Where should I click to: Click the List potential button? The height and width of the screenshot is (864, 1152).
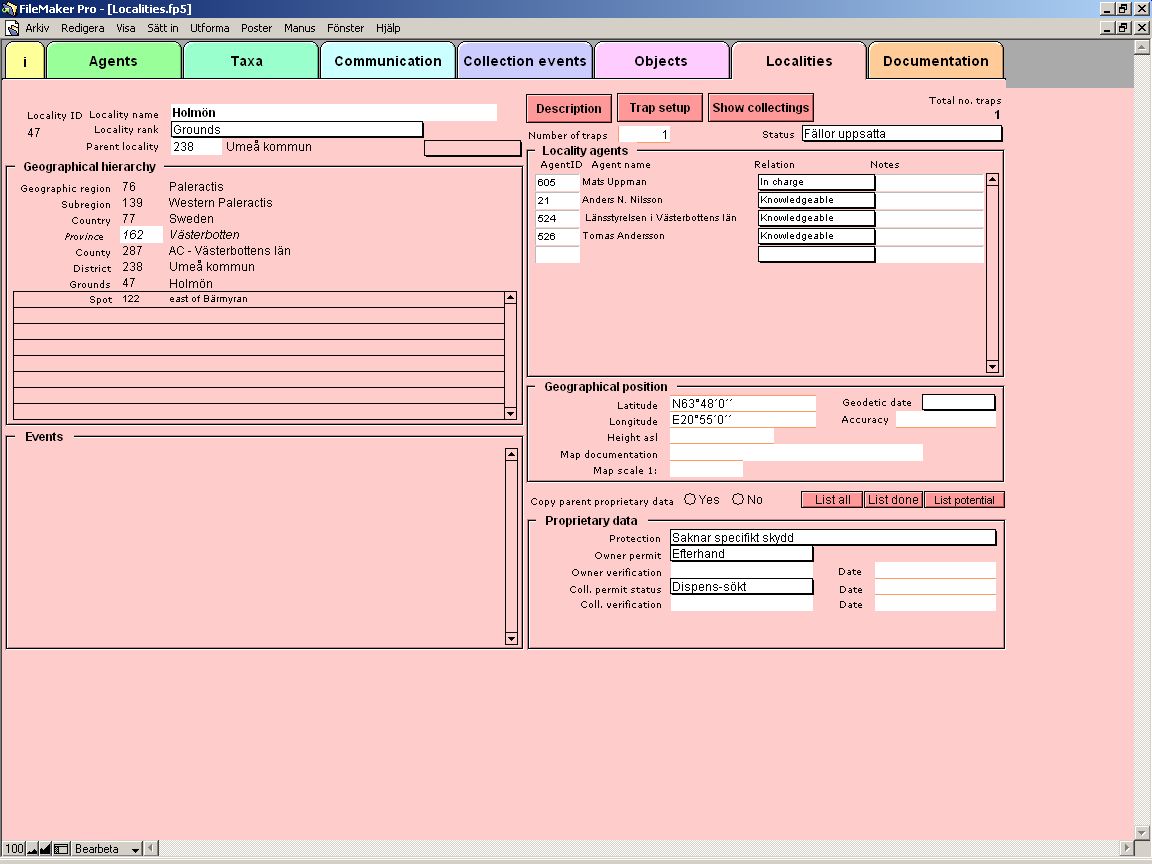tap(963, 500)
